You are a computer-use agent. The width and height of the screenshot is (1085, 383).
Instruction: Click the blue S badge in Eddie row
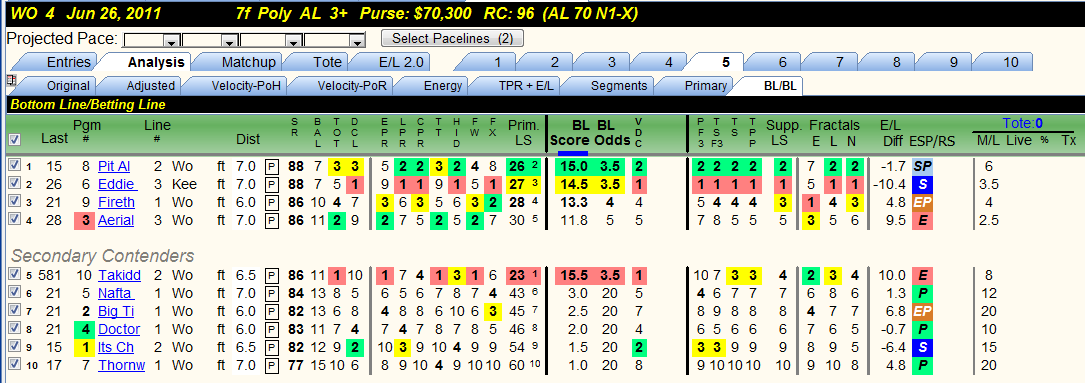(x=920, y=184)
